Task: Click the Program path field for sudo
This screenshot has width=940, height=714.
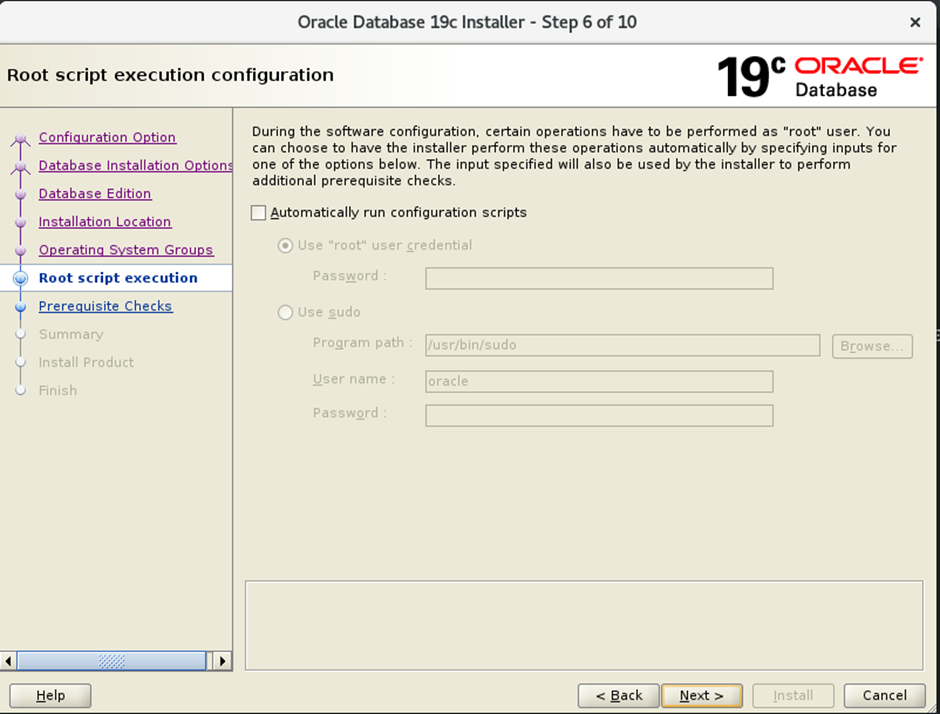Action: pyautogui.click(x=622, y=345)
